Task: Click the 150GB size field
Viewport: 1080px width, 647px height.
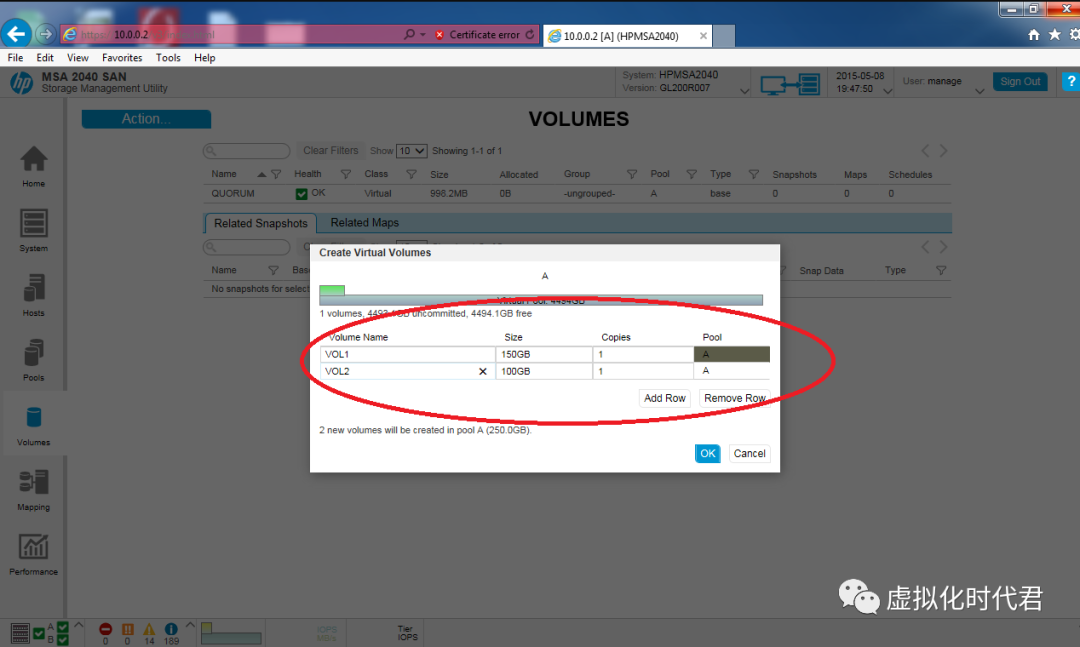Action: click(x=544, y=354)
